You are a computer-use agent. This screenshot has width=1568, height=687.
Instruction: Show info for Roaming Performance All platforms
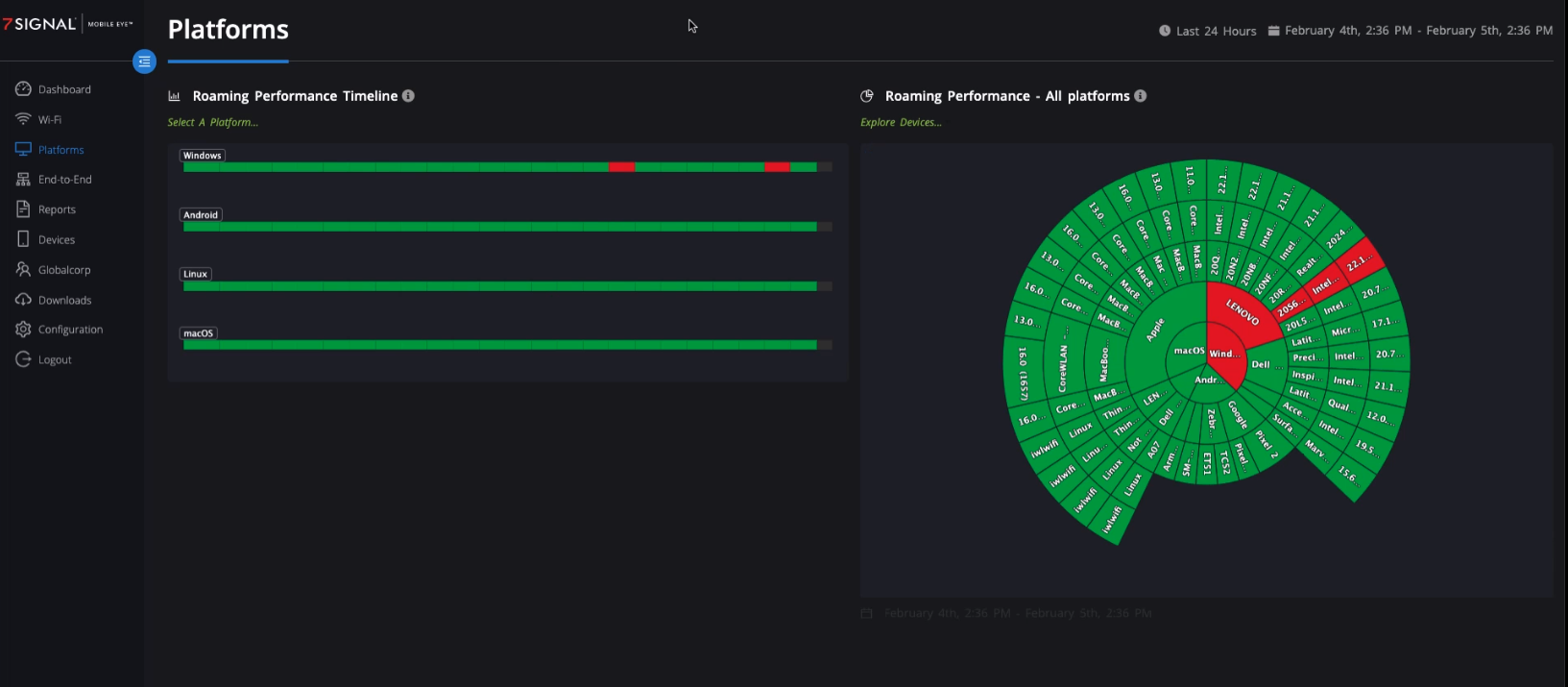coord(1140,96)
